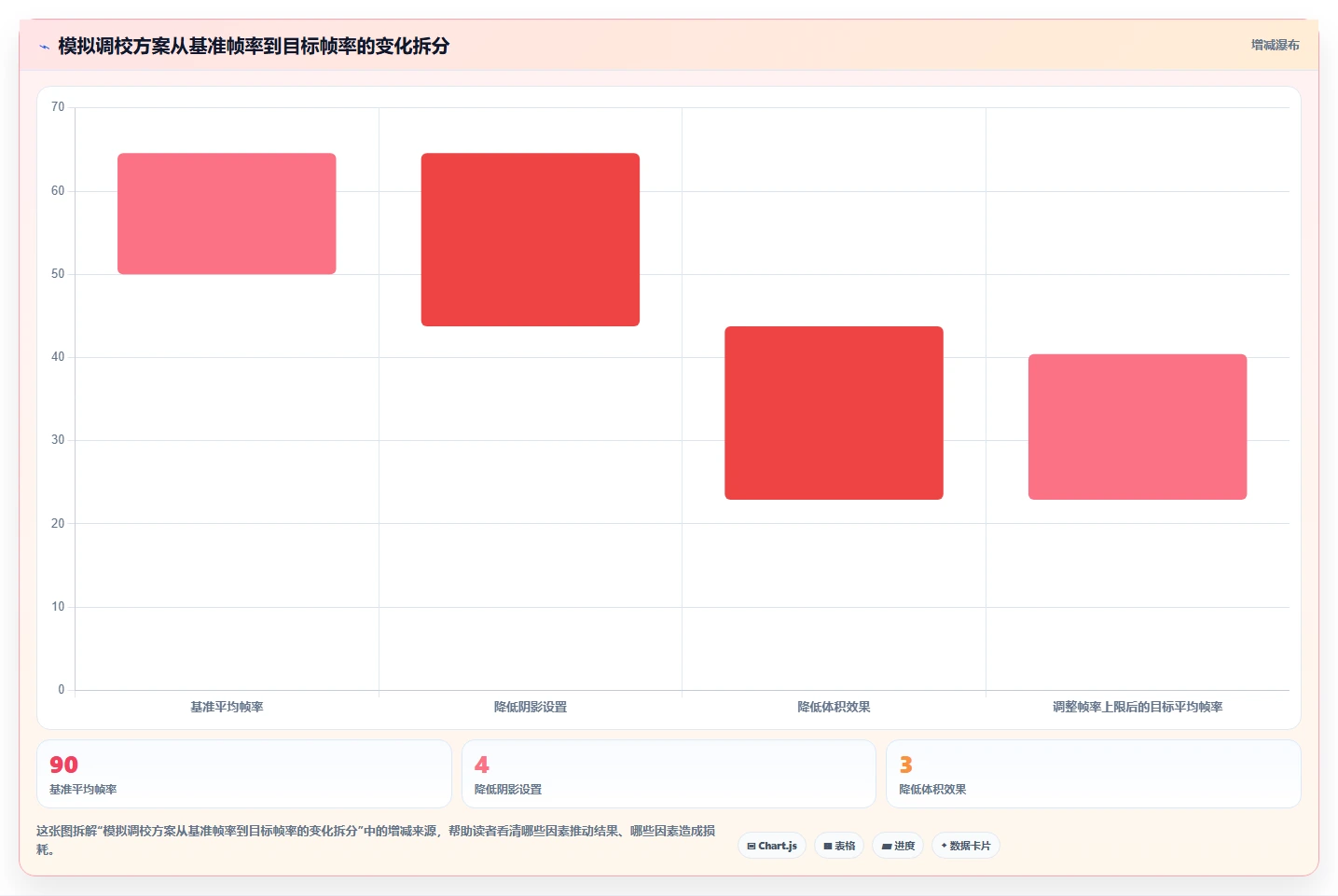Image resolution: width=1338 pixels, height=896 pixels.
Task: Click the y-axis tick label 20
Action: 58,524
